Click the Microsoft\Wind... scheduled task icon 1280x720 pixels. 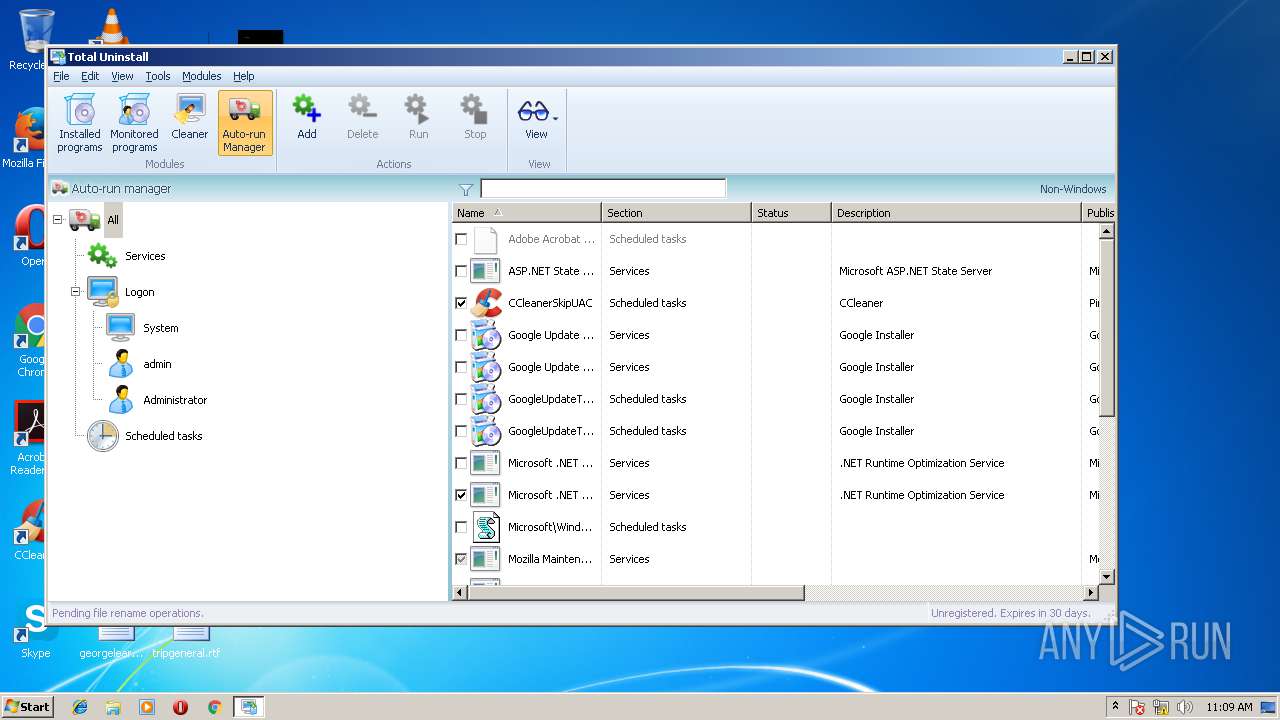pyautogui.click(x=486, y=527)
